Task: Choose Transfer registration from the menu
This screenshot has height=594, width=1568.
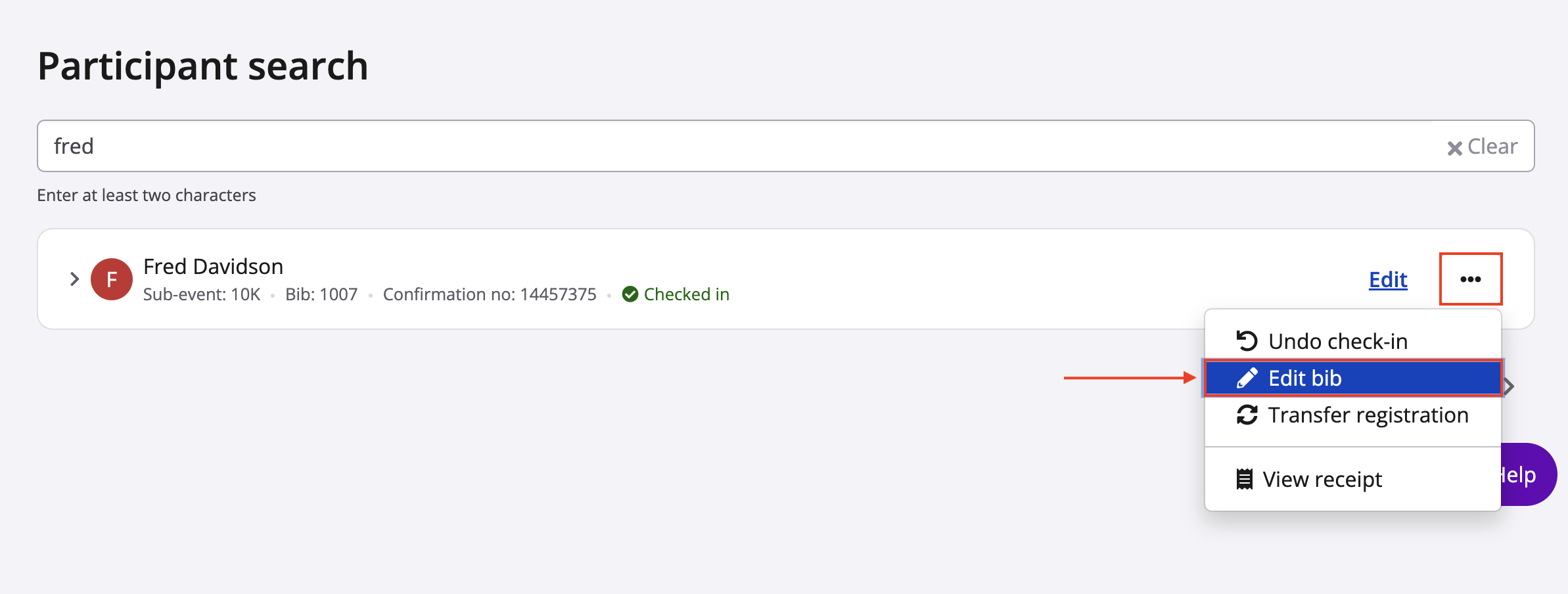Action: [1368, 415]
